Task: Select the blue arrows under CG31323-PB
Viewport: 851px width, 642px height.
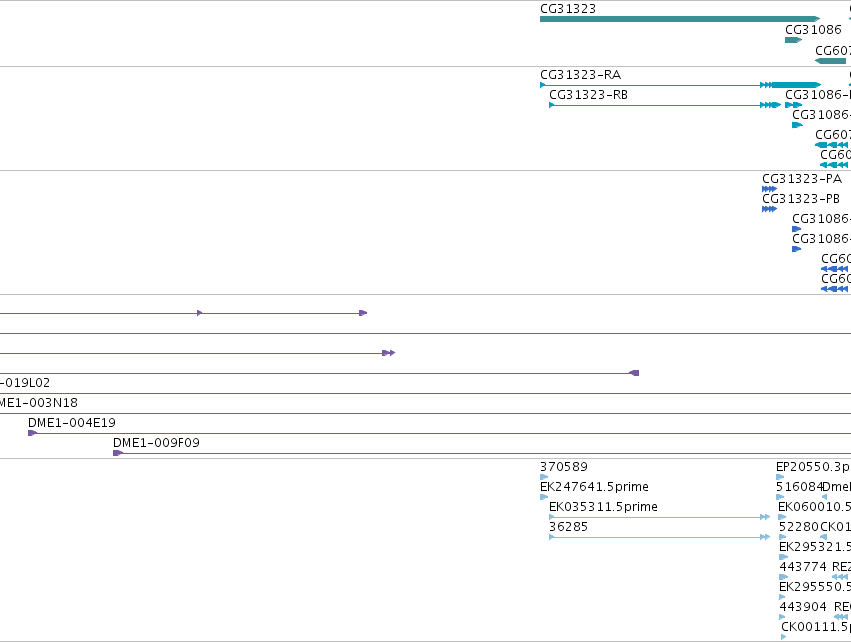Action: [769, 209]
